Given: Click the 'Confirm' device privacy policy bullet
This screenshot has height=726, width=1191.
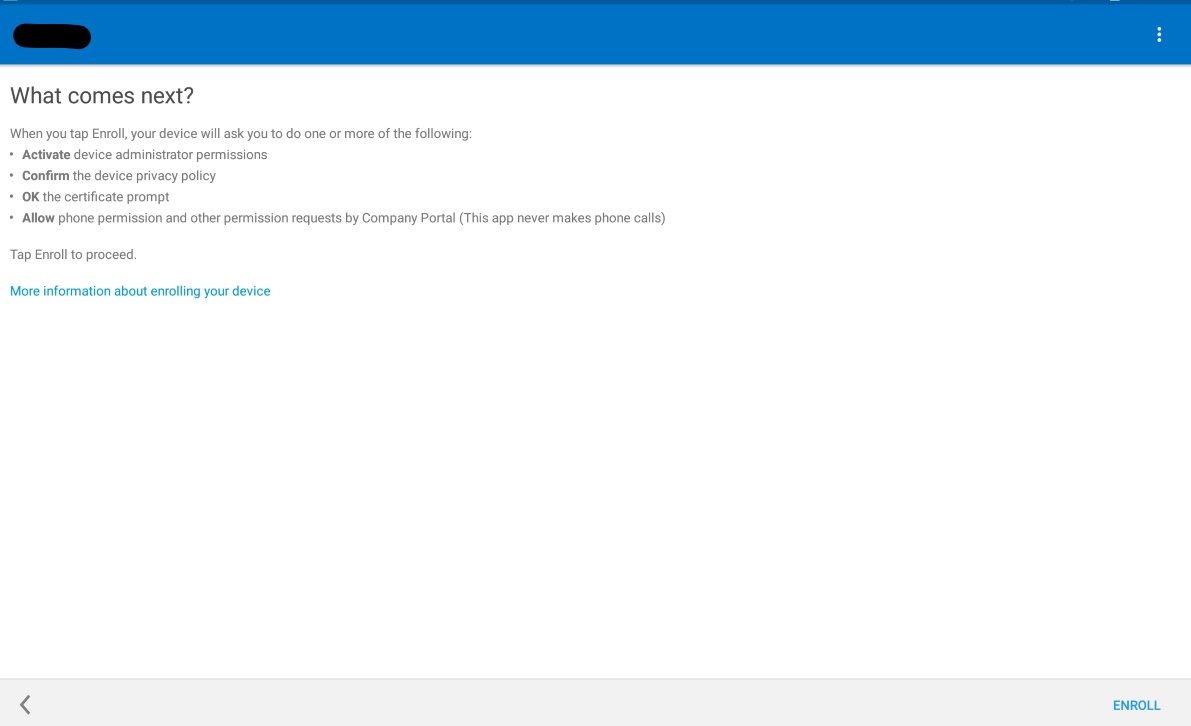Looking at the screenshot, I should point(119,175).
